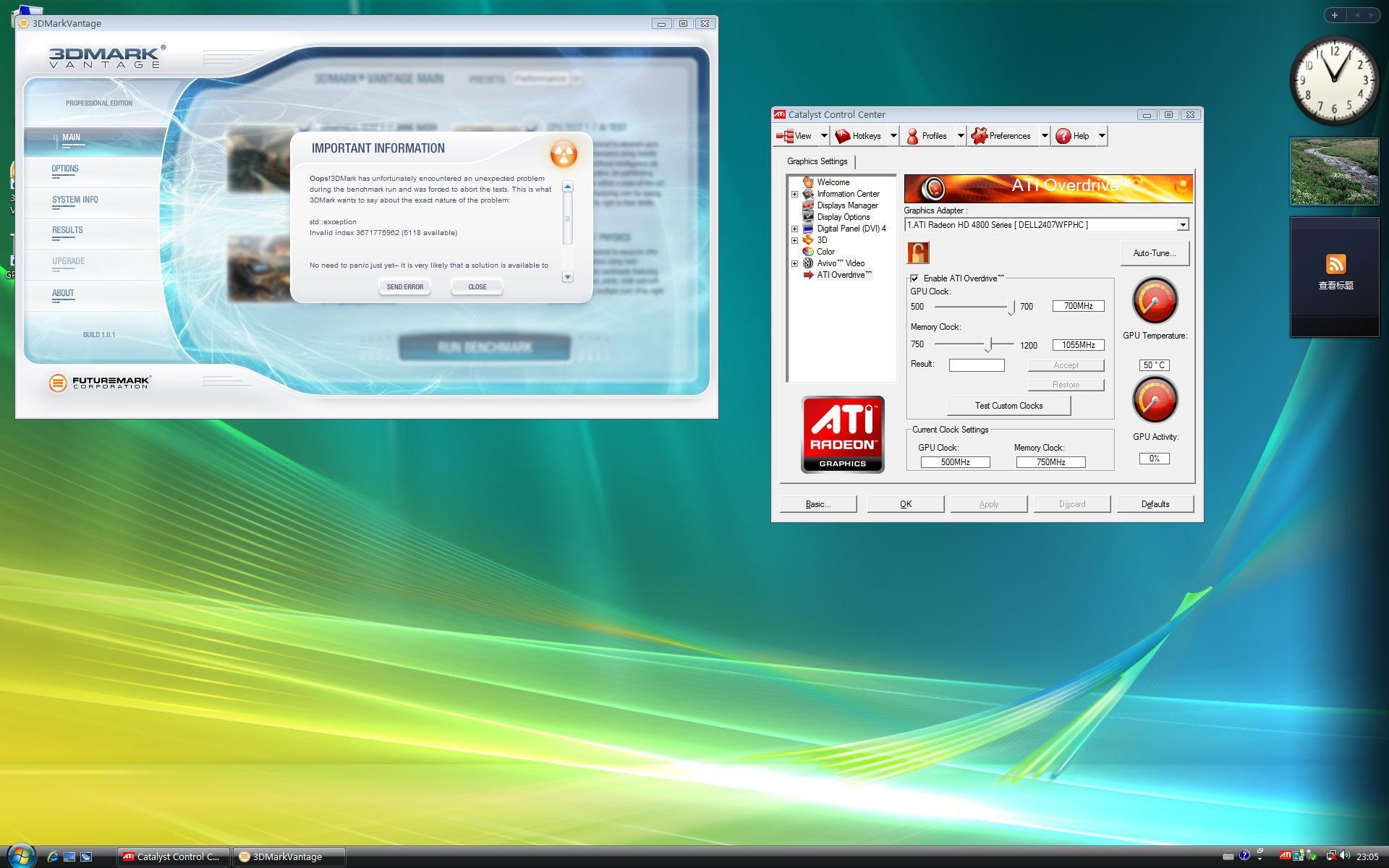
Task: Expand the Avivo Video tree node
Action: 794,263
